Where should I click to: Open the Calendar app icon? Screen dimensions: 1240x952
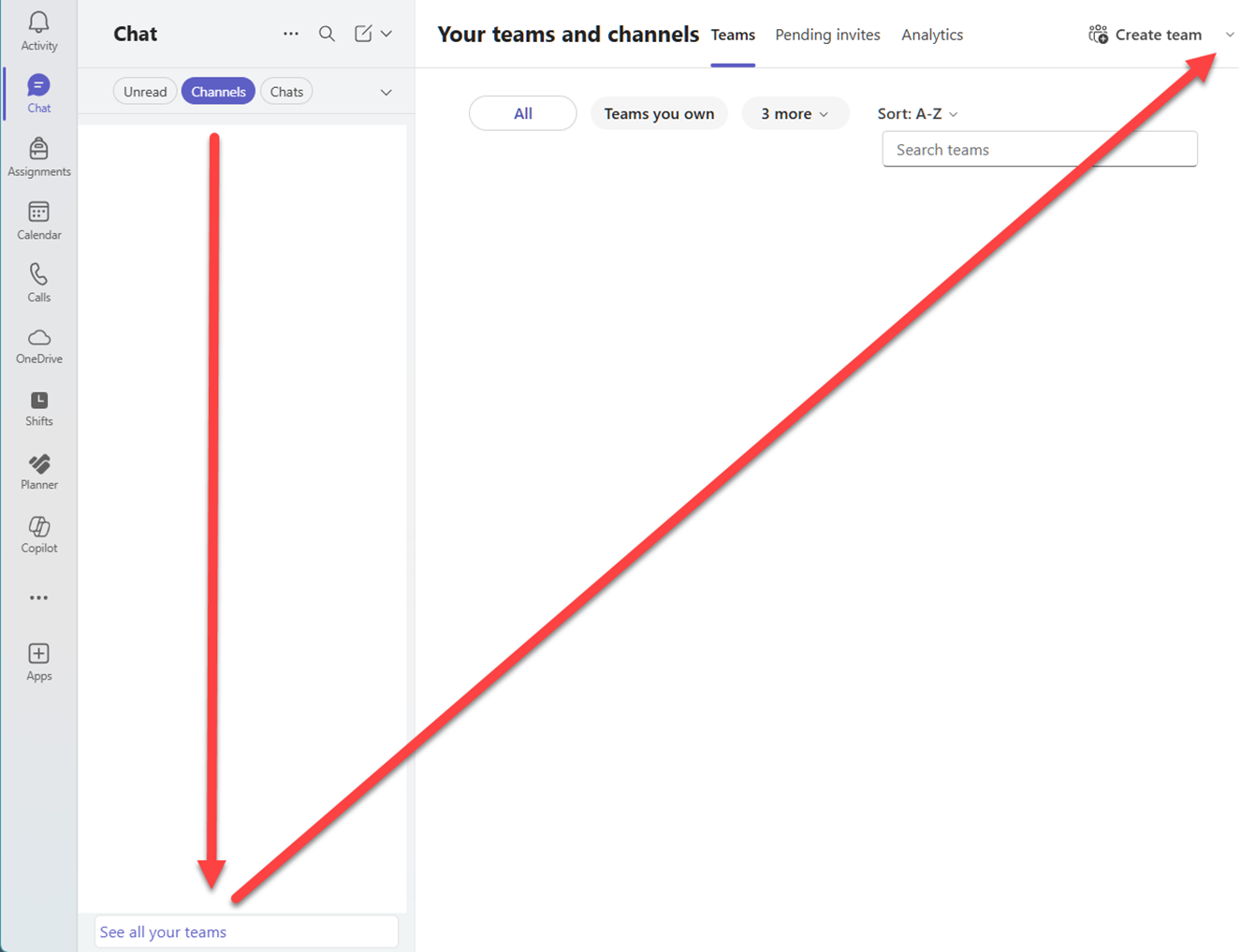coord(38,220)
